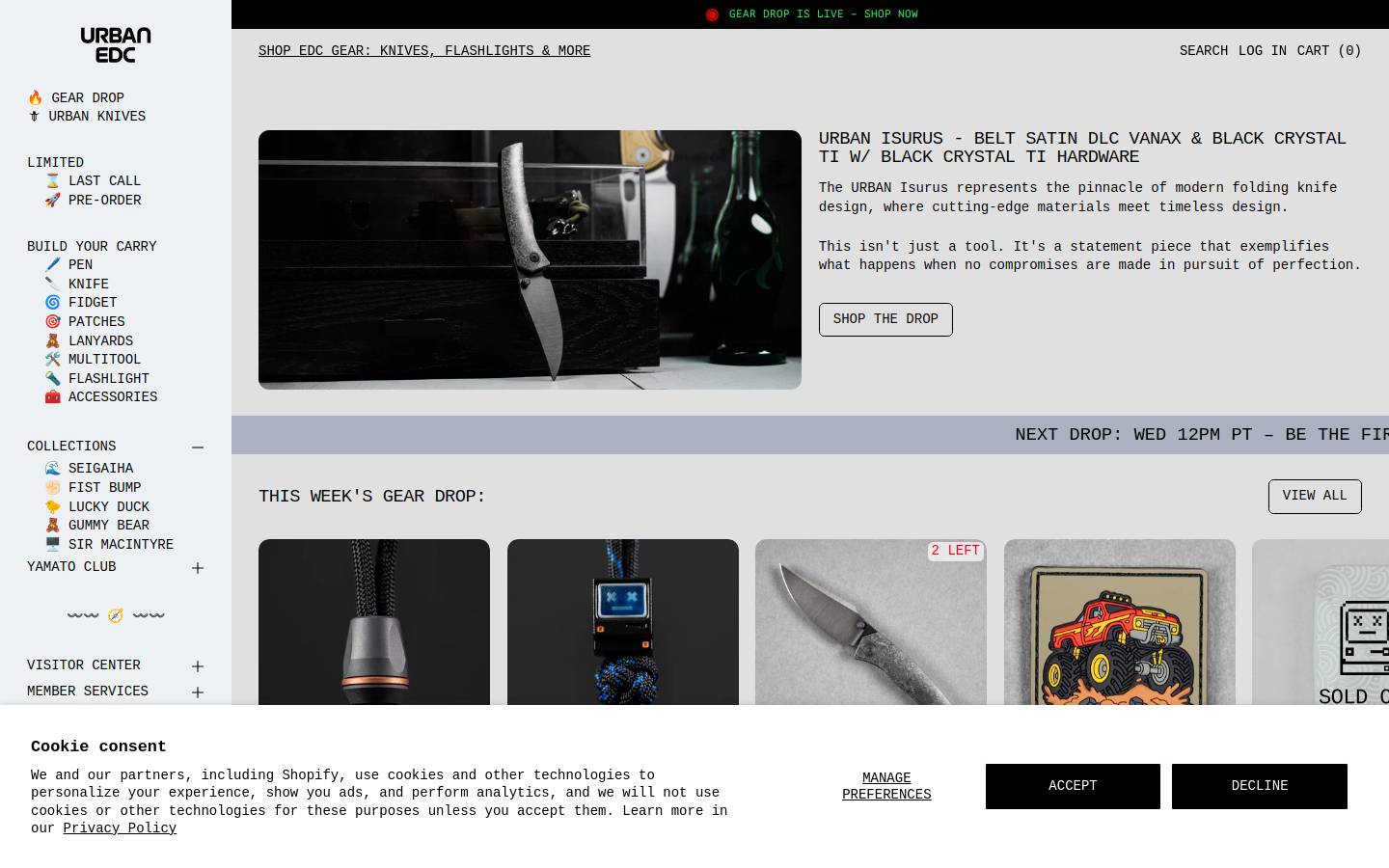The width and height of the screenshot is (1389, 868).
Task: Click the Patches text label
Action: [x=96, y=322]
